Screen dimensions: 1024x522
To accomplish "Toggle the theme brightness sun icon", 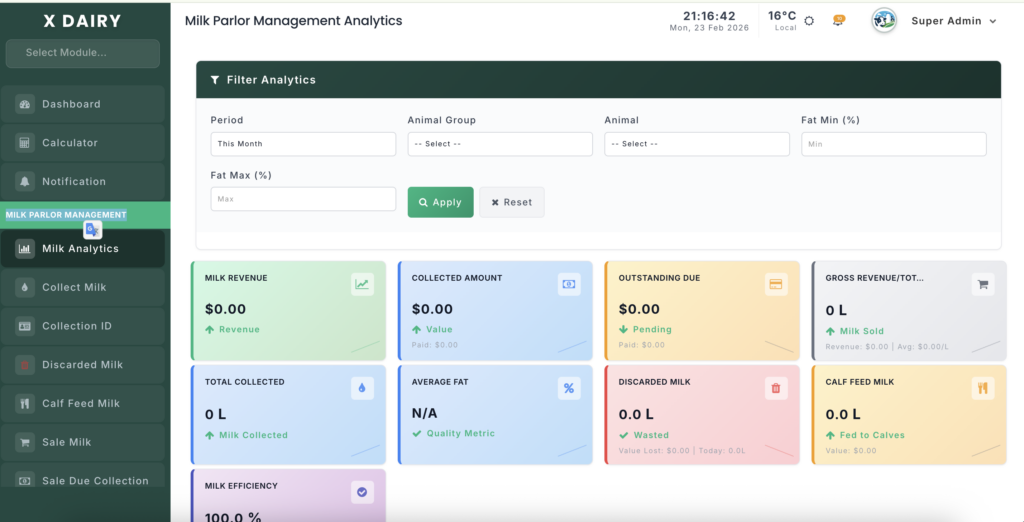I will tap(809, 21).
